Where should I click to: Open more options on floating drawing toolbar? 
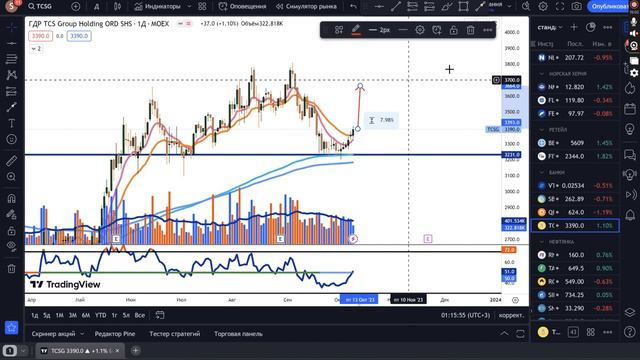(x=487, y=30)
